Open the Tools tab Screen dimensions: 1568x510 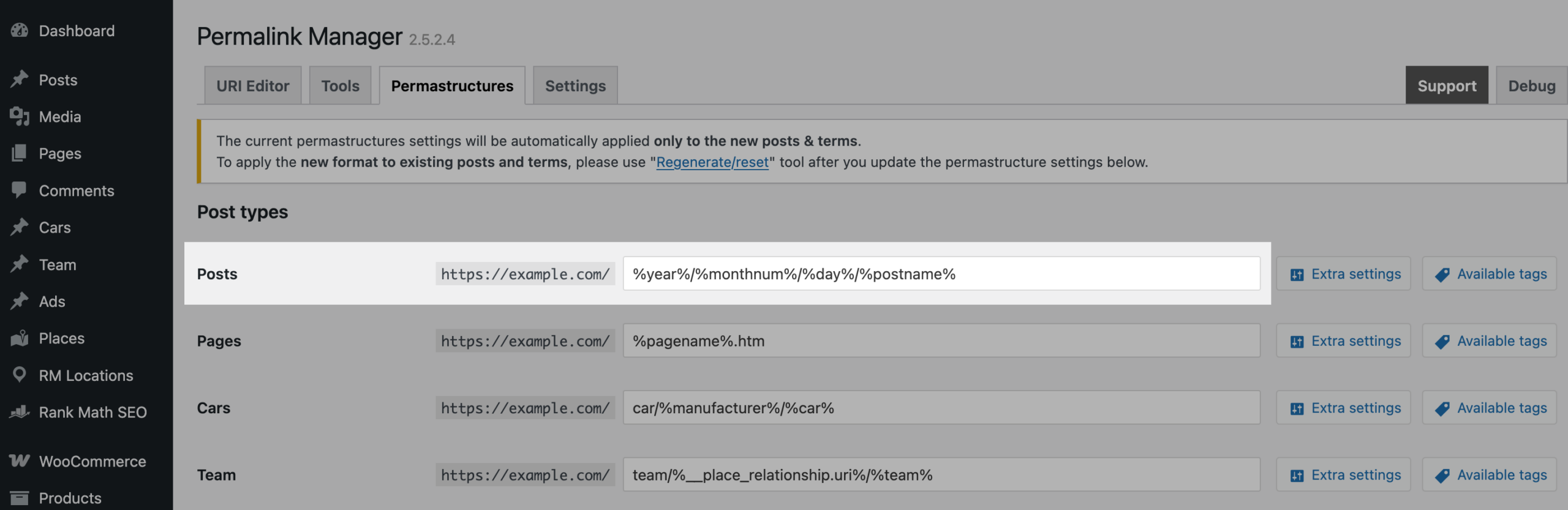pyautogui.click(x=340, y=86)
